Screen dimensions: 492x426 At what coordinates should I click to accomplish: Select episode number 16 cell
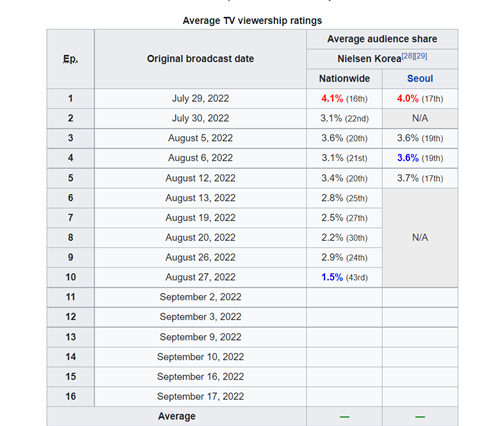click(x=70, y=396)
